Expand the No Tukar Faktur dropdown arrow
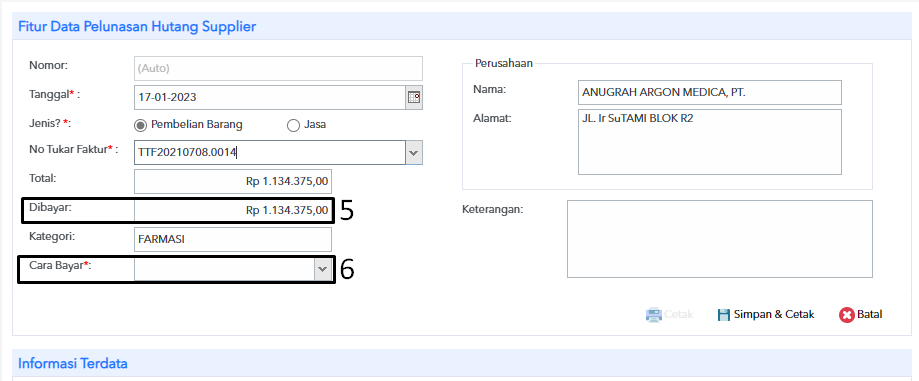The width and height of the screenshot is (919, 381). pyautogui.click(x=414, y=152)
